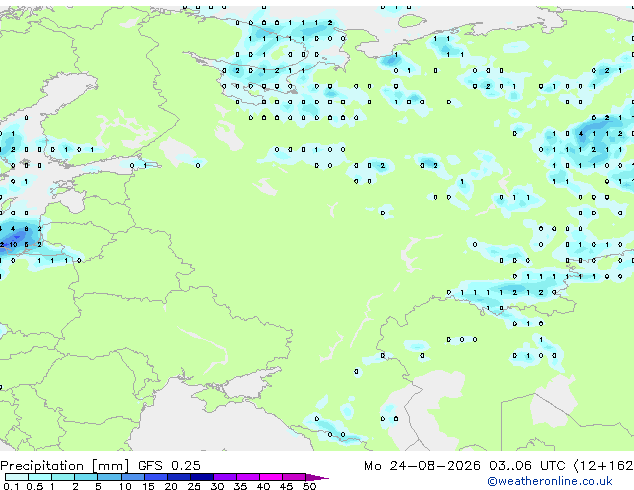
Task: Select the 25–30 mm dark blue swatch
Action: pyautogui.click(x=201, y=477)
